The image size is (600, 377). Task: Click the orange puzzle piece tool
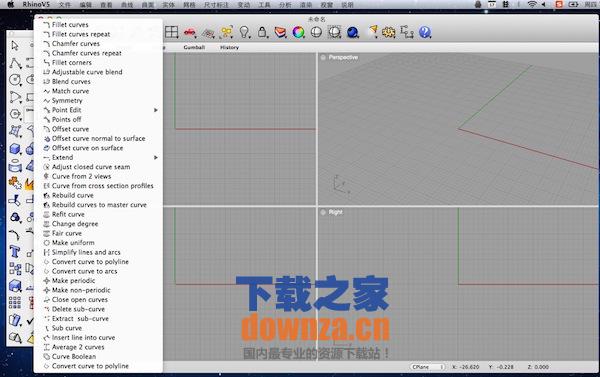[x=15, y=183]
